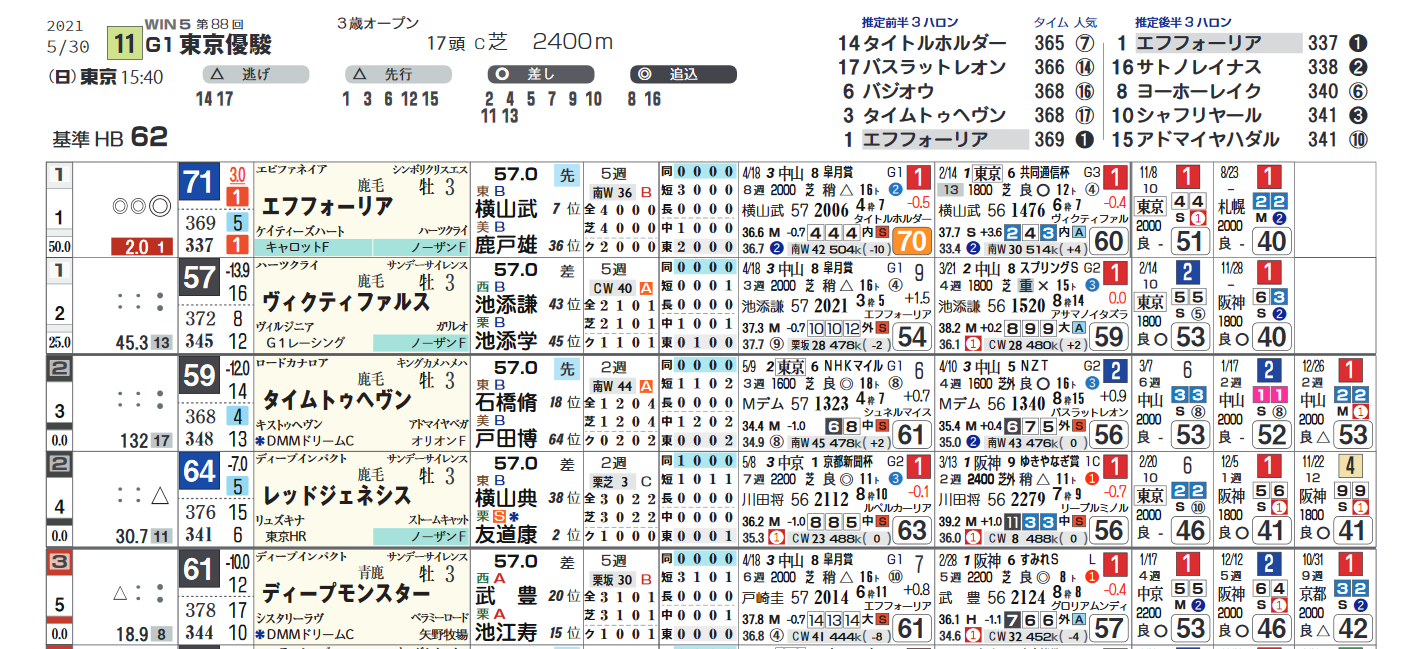Click the large trainer name 池添学
Viewport: 1417px width, 649px height.
click(506, 341)
